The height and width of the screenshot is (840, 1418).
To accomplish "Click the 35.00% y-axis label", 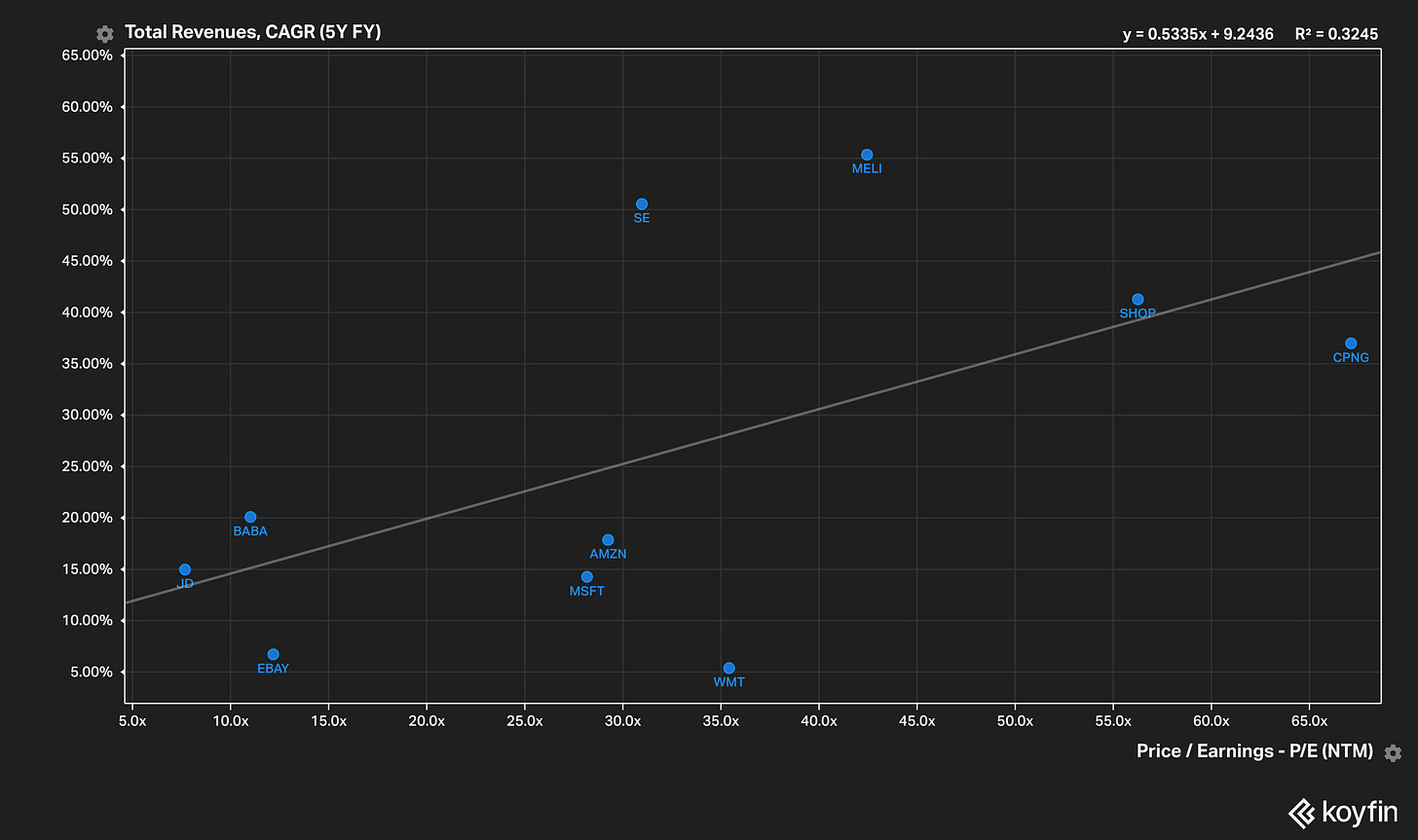I will pos(88,364).
